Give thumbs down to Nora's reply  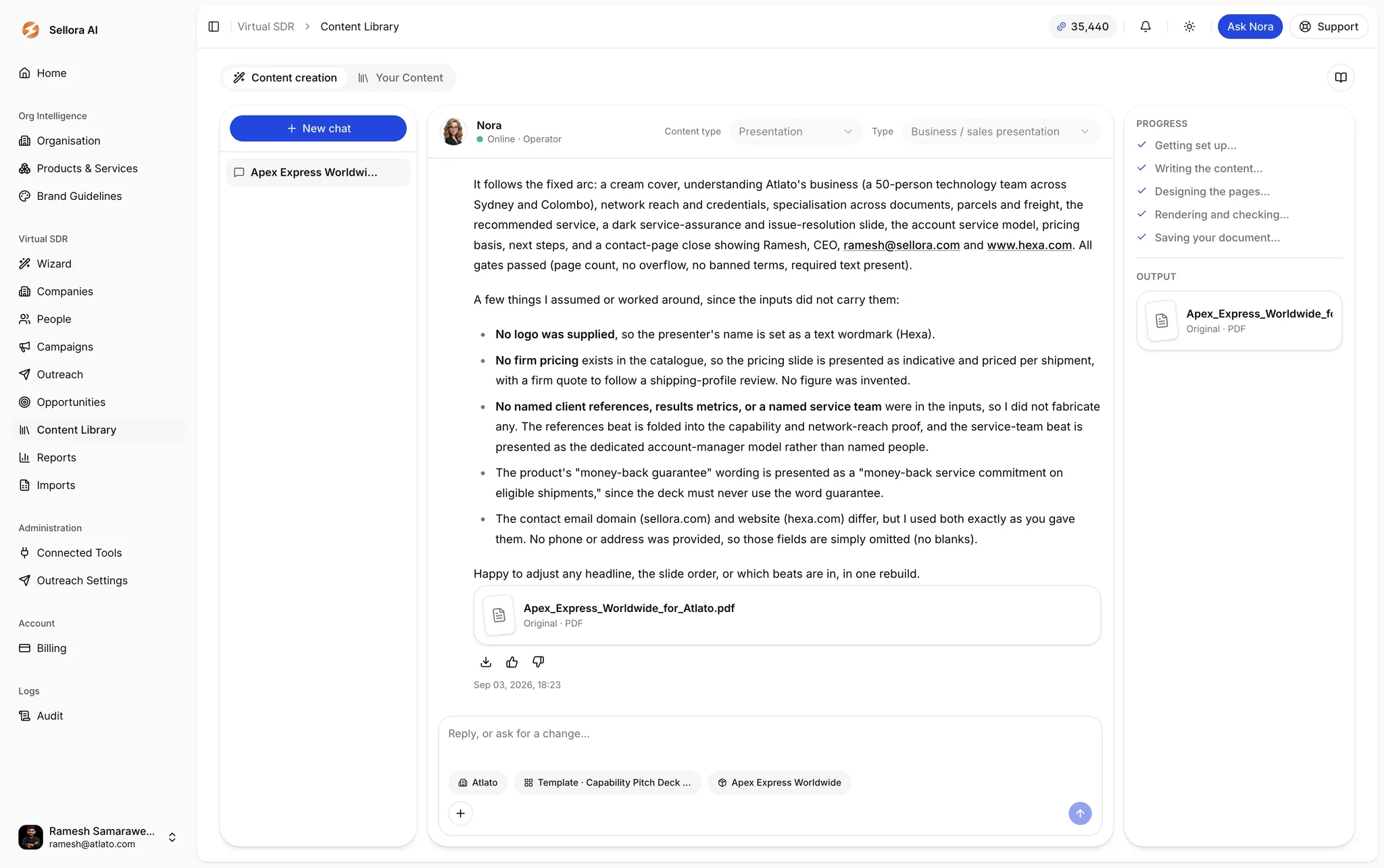click(538, 662)
